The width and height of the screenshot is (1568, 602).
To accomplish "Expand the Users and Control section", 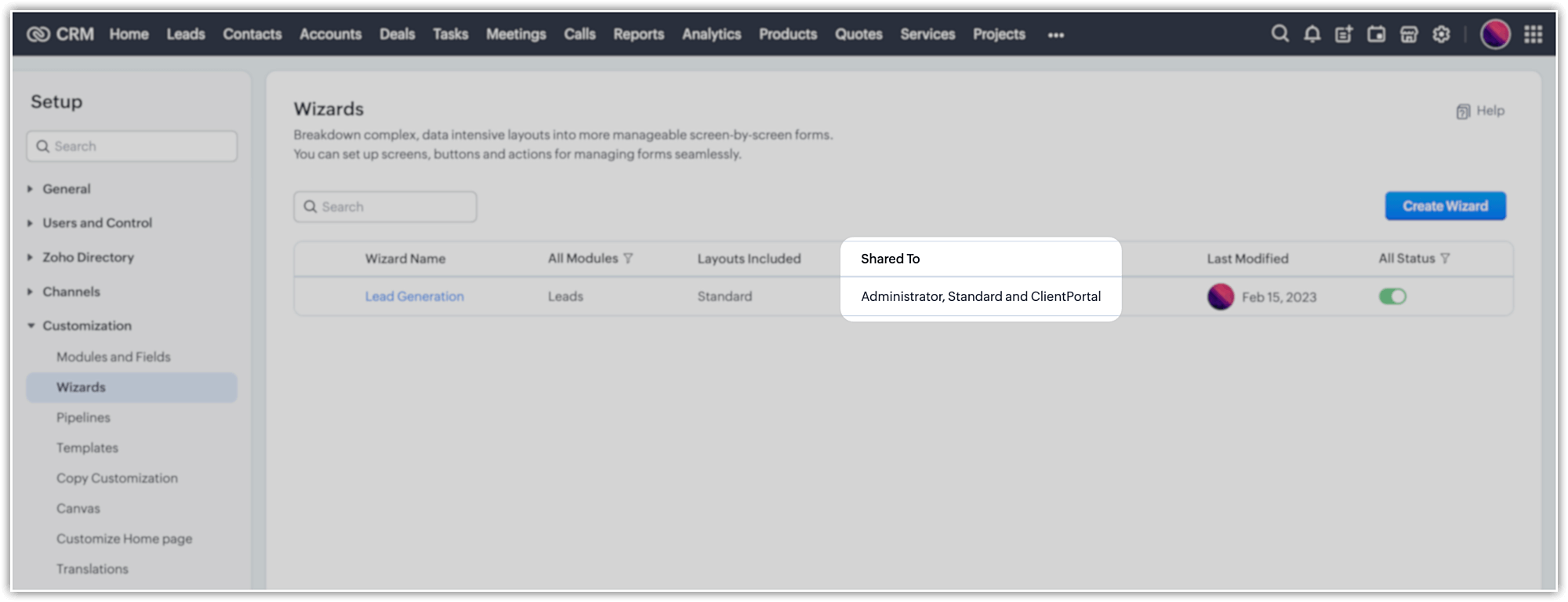I will tap(97, 223).
